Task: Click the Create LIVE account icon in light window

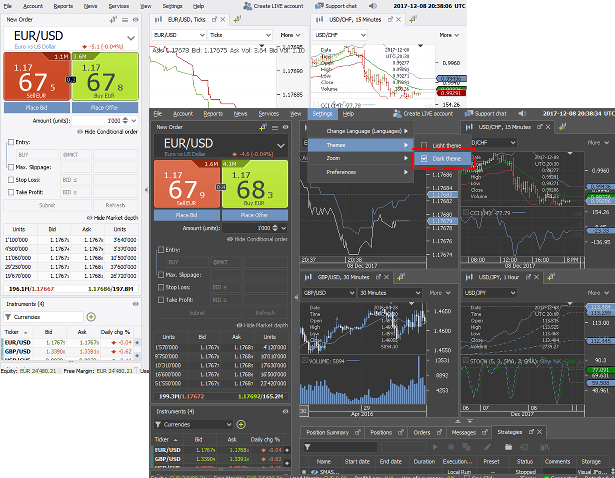Action: (x=246, y=5)
